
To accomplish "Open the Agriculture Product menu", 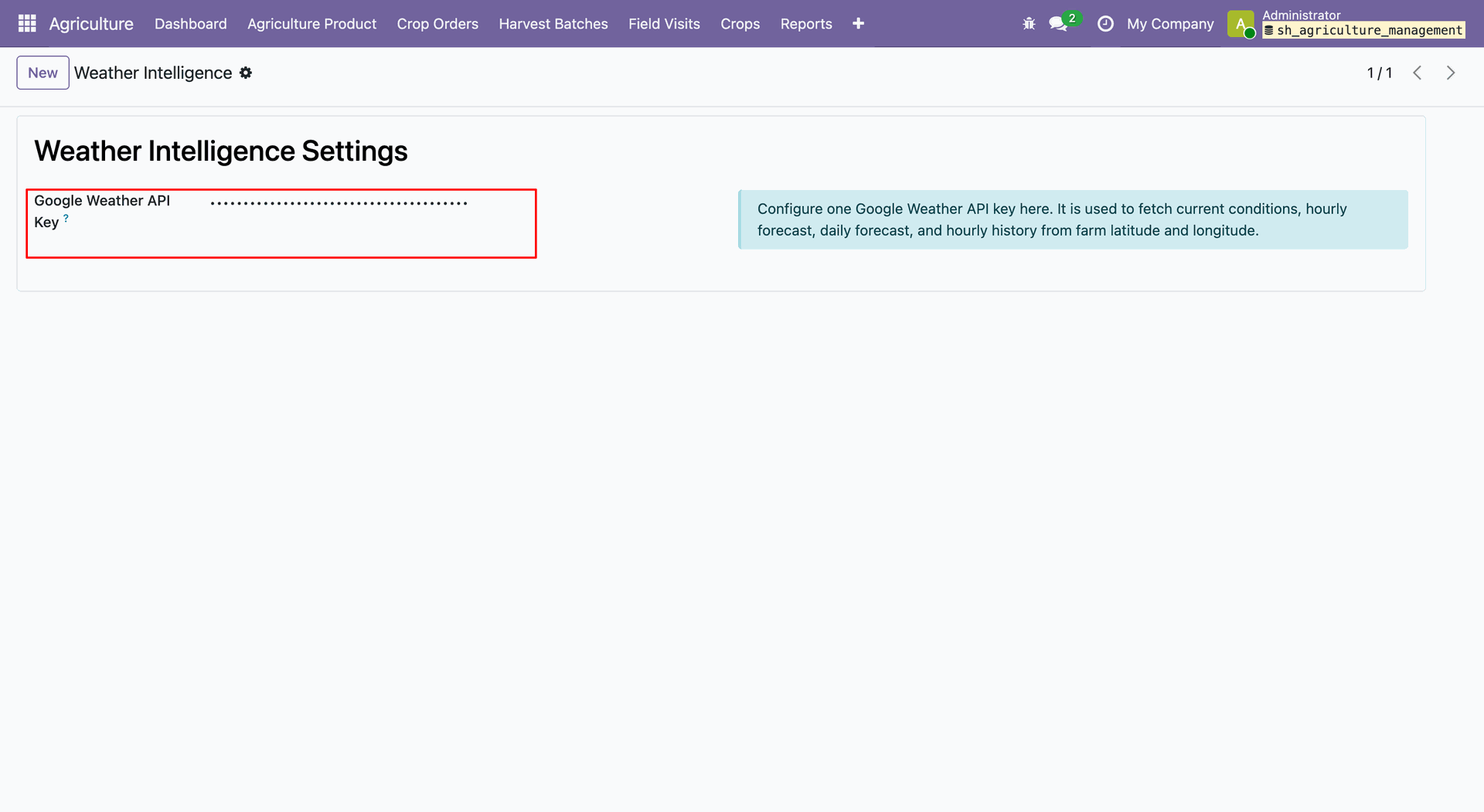I will point(311,24).
